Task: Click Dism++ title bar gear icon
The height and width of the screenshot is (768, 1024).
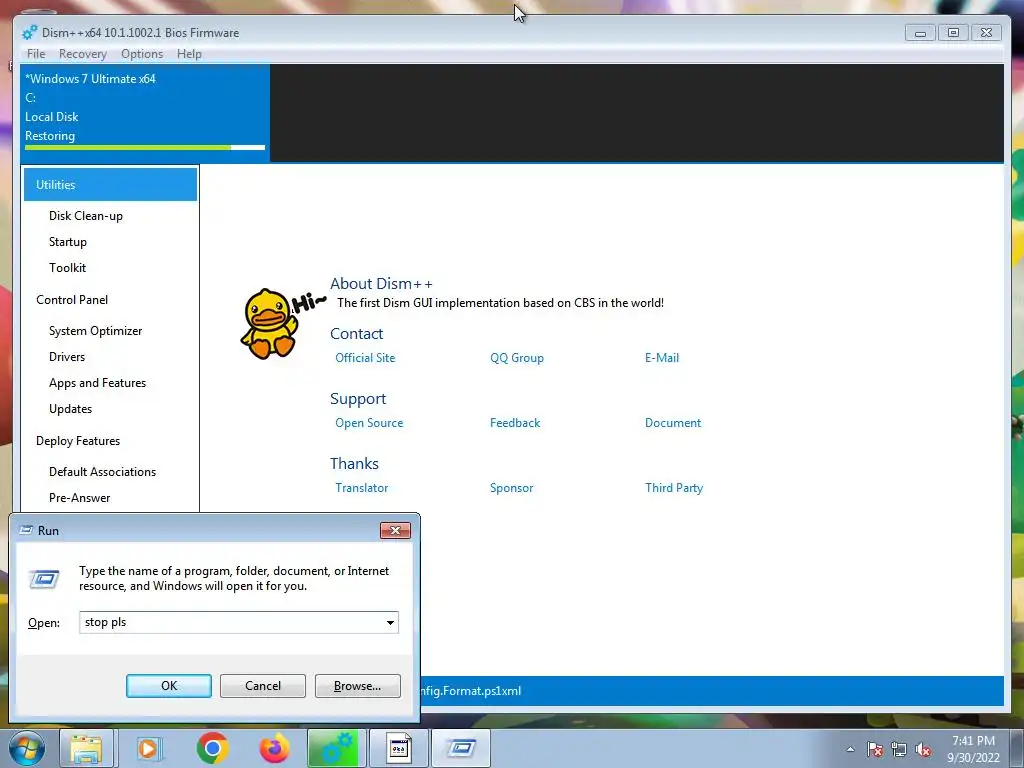Action: 29,33
